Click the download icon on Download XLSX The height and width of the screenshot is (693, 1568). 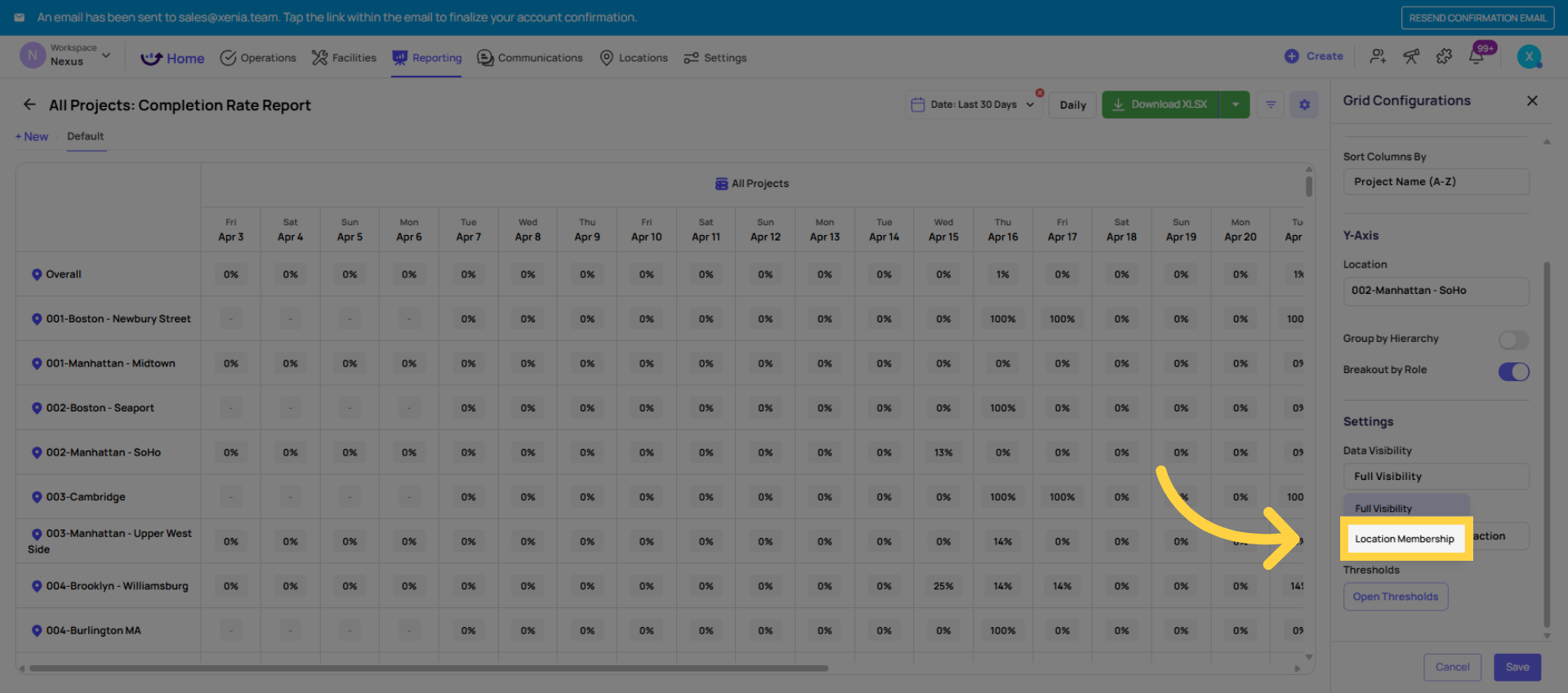click(x=1118, y=104)
